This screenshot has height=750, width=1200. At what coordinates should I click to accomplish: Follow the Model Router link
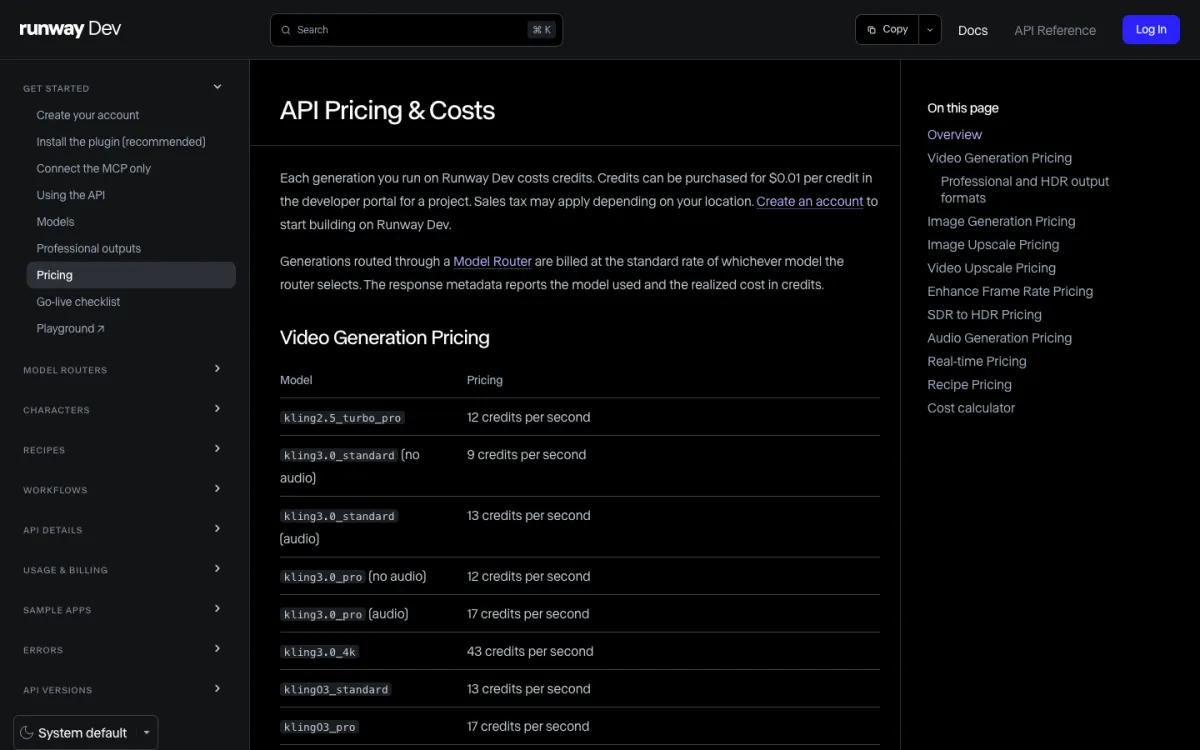point(492,261)
